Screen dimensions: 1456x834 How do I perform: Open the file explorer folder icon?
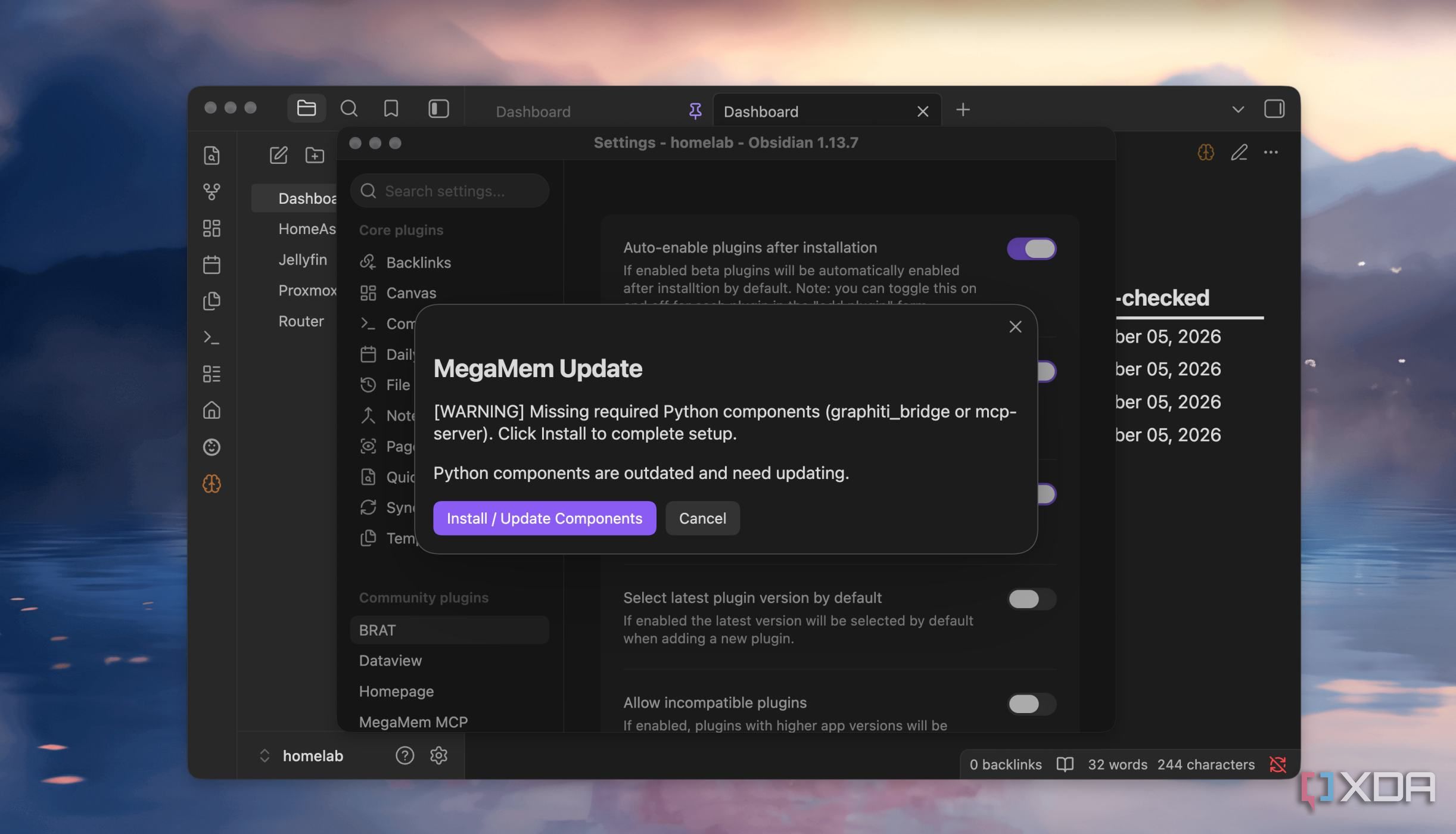pos(306,108)
